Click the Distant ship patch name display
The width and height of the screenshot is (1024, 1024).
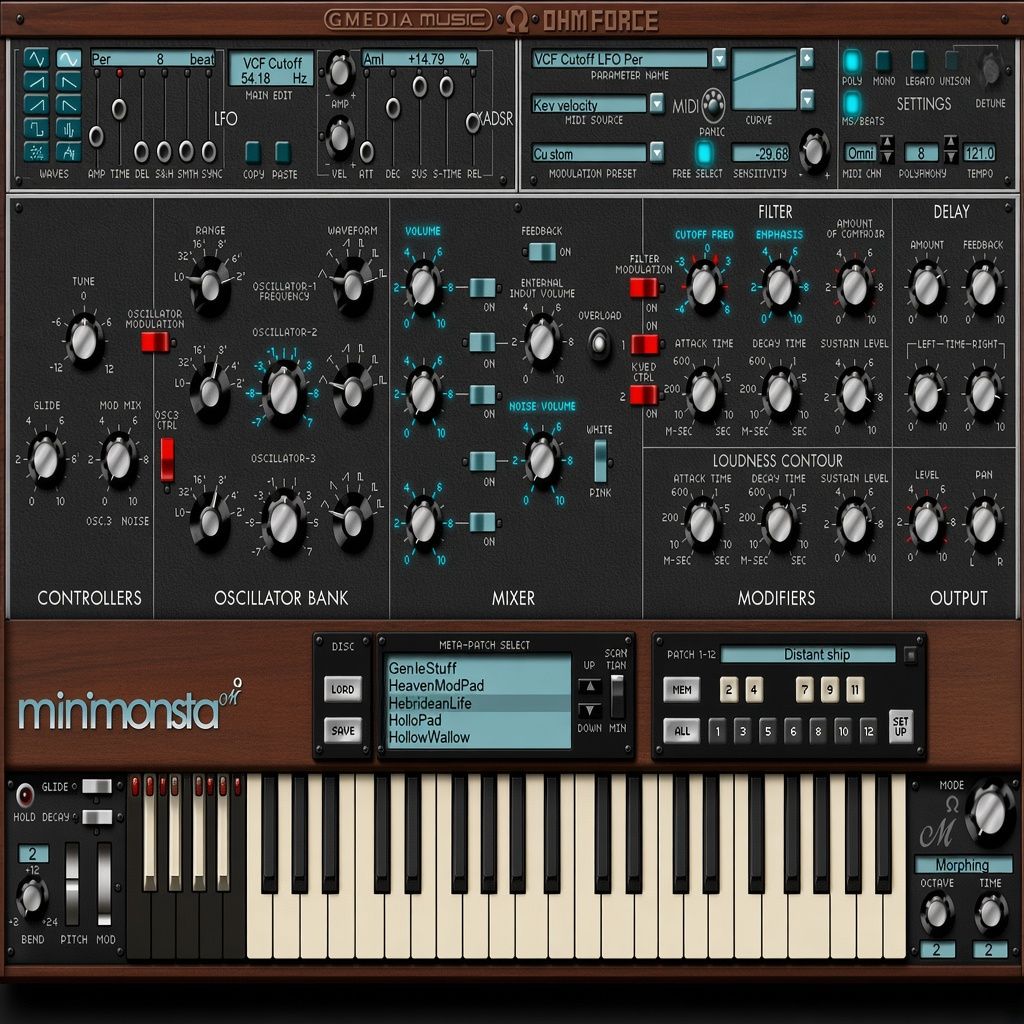click(808, 654)
